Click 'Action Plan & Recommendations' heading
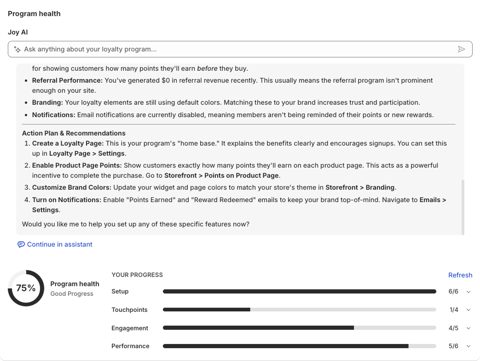480x361 pixels. point(74,133)
